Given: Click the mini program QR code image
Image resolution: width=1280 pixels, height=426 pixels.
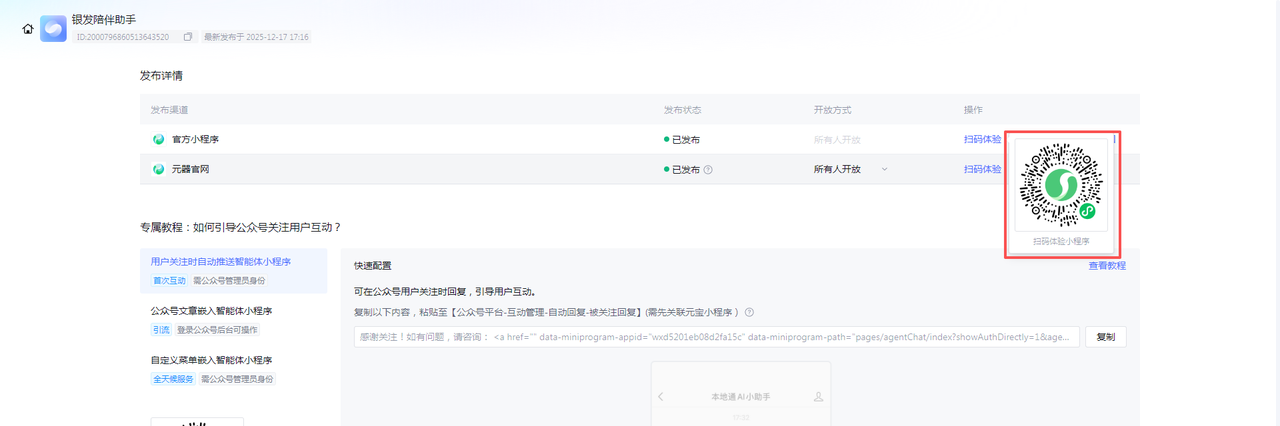Looking at the screenshot, I should pos(1060,185).
